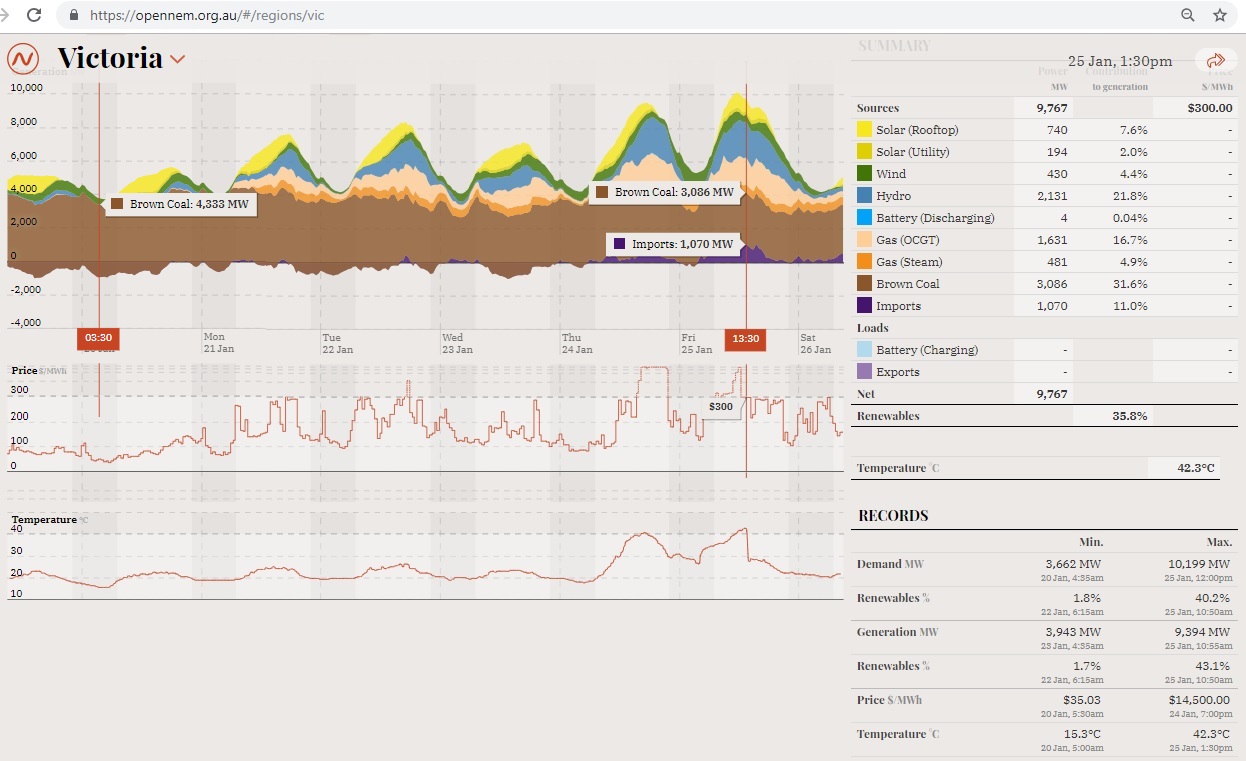Click the Gas (Steam) orange swatch

point(864,262)
